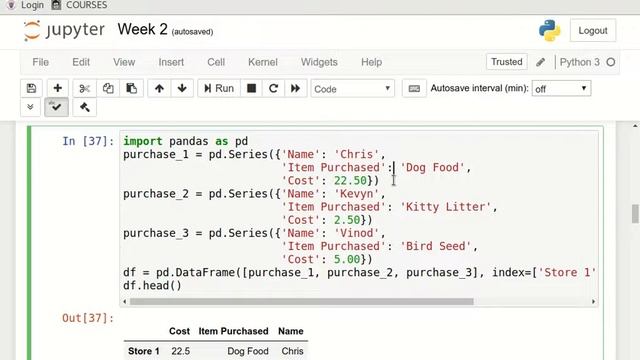
Task: Open the Autosave interval dropdown
Action: [x=561, y=89]
